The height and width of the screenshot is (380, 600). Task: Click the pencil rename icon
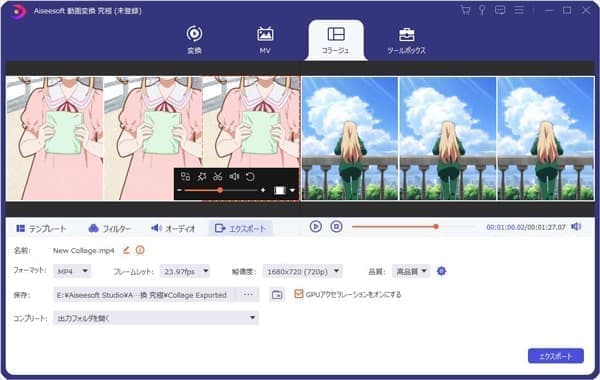[126, 250]
